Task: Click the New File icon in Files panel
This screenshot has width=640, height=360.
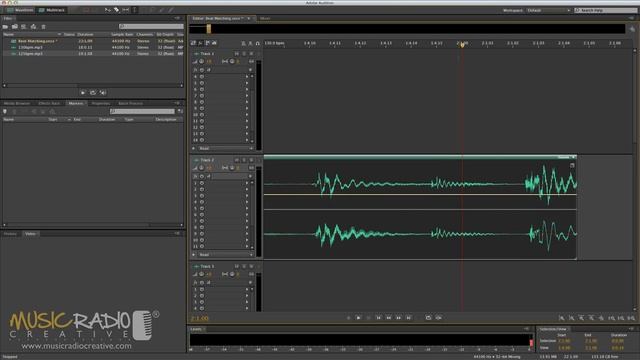Action: tap(24, 27)
